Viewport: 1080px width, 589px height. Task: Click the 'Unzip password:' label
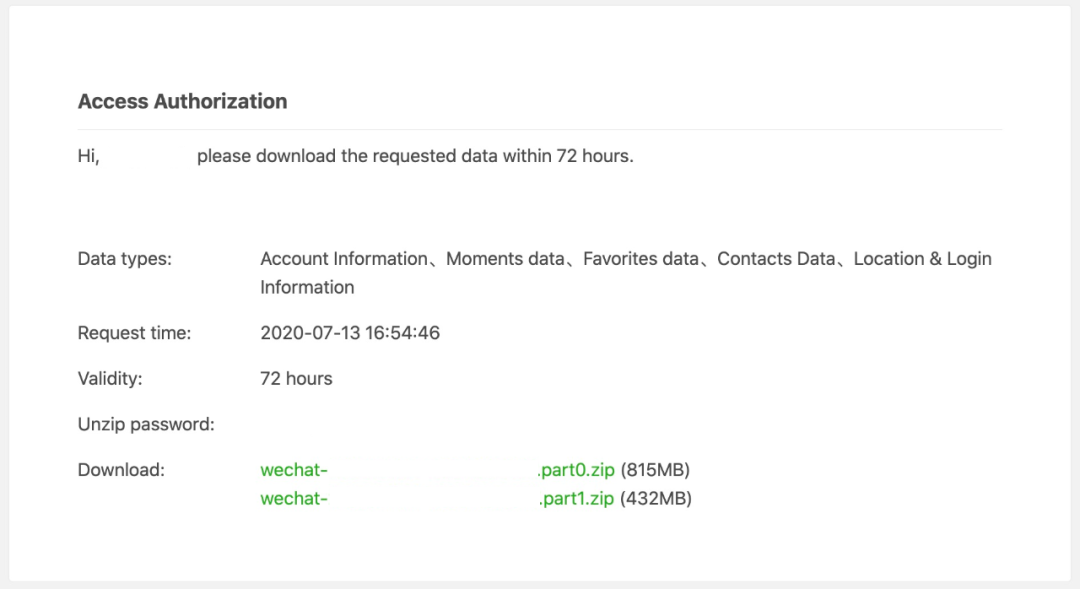tap(146, 424)
